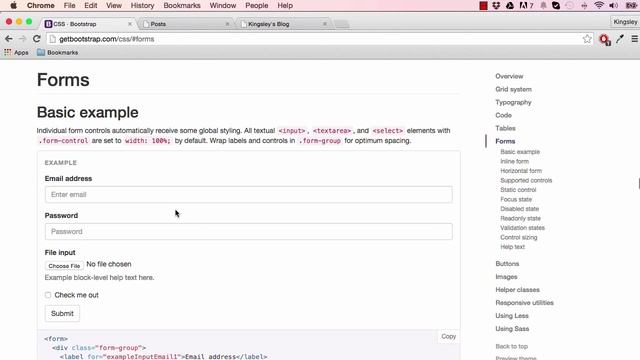This screenshot has width=640, height=360.
Task: Jump to Control sizing subsection
Action: pos(519,237)
